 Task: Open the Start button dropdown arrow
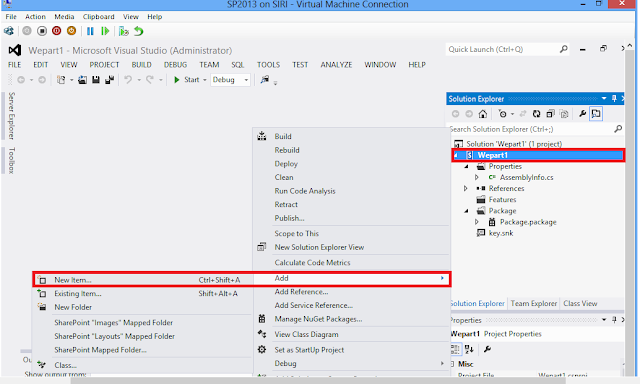(x=205, y=80)
